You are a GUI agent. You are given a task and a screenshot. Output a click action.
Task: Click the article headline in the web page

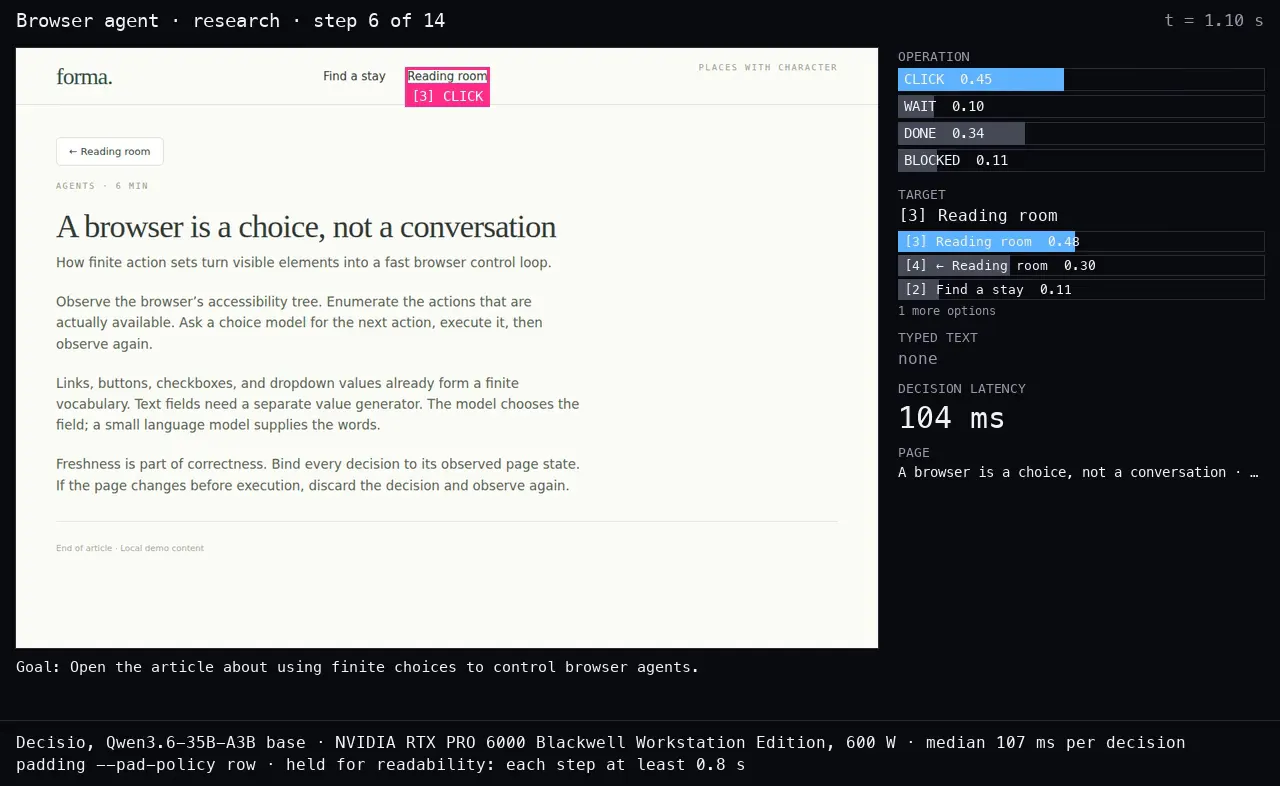[306, 227]
